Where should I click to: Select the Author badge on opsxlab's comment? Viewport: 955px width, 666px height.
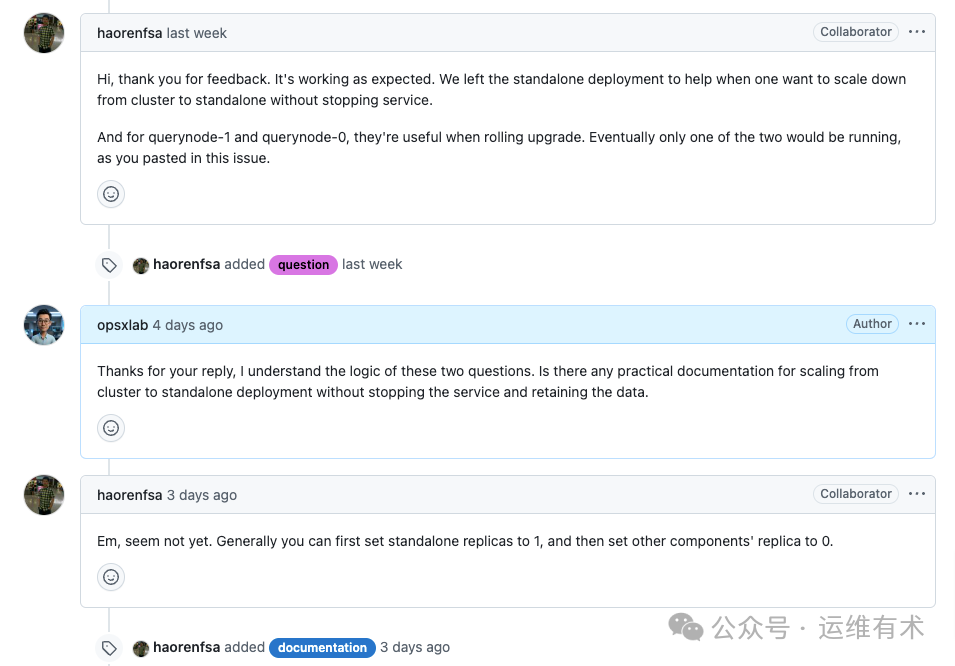[871, 323]
